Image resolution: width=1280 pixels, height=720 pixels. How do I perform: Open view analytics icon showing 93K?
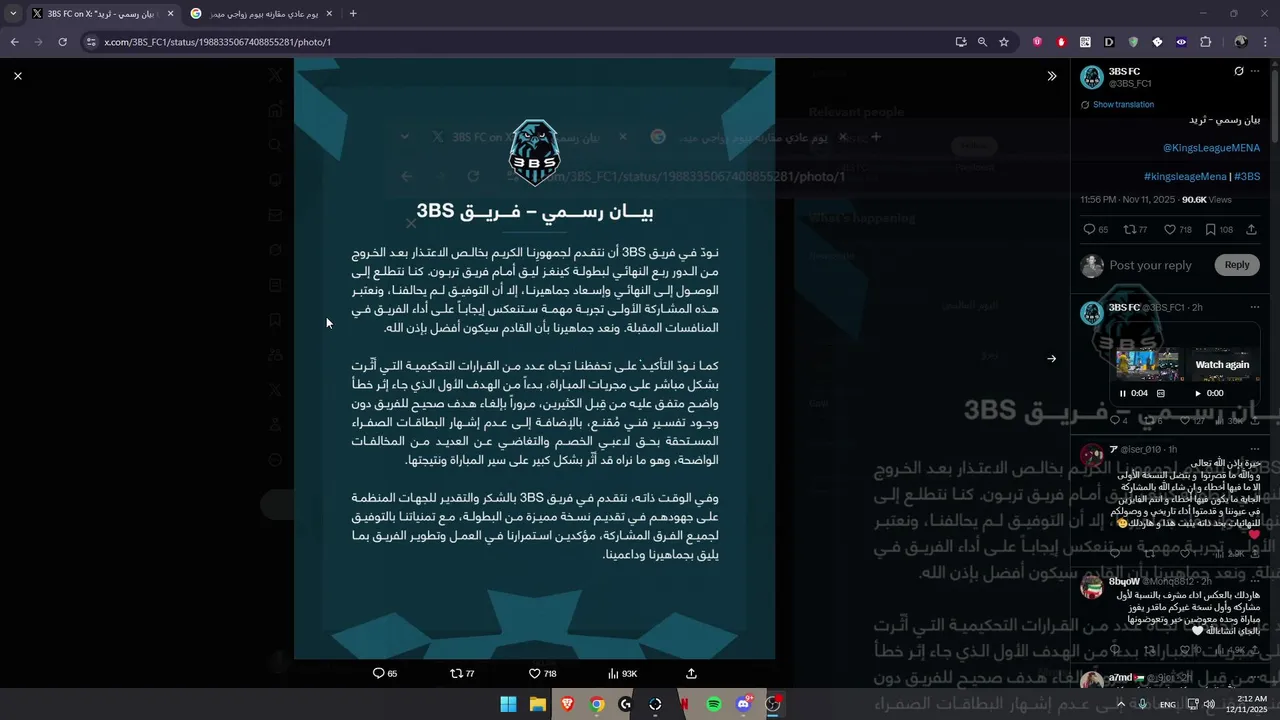point(613,674)
